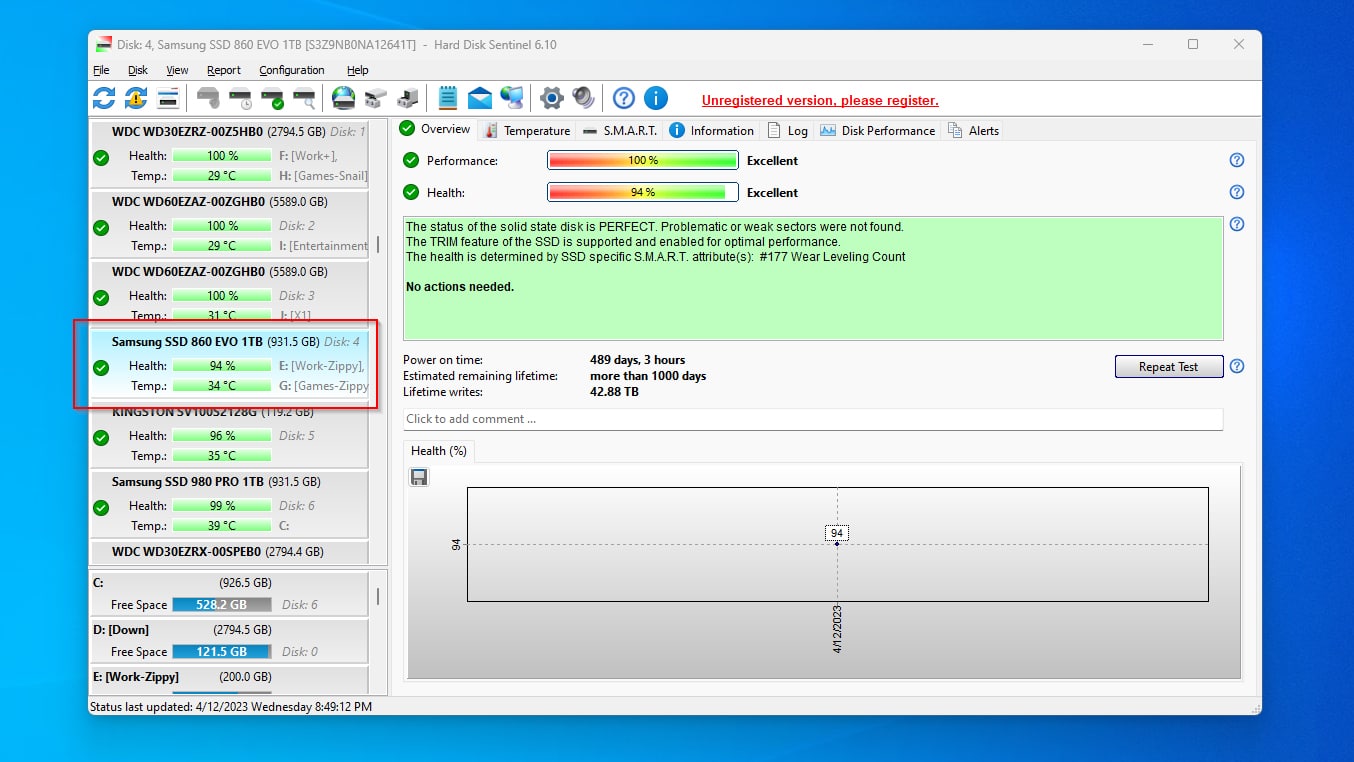Switch to the Disk Performance tab
The image size is (1354, 762).
tap(877, 130)
